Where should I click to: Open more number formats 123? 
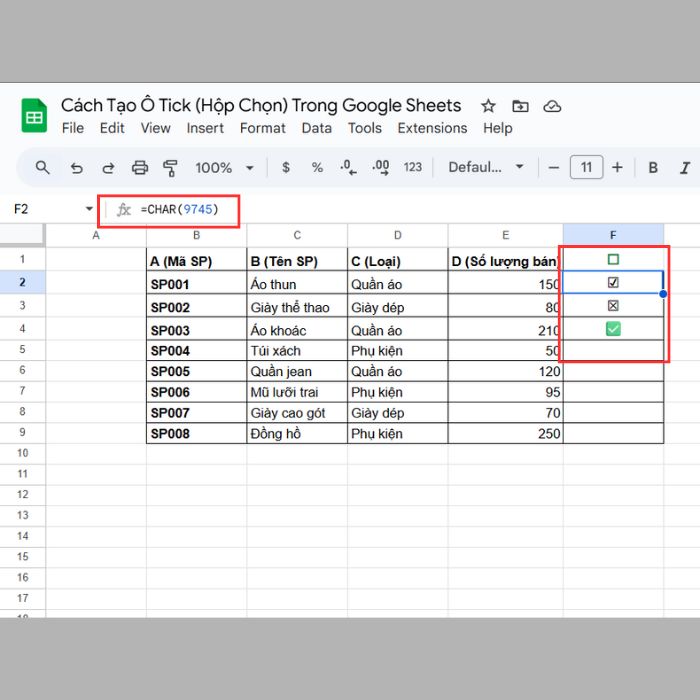412,167
